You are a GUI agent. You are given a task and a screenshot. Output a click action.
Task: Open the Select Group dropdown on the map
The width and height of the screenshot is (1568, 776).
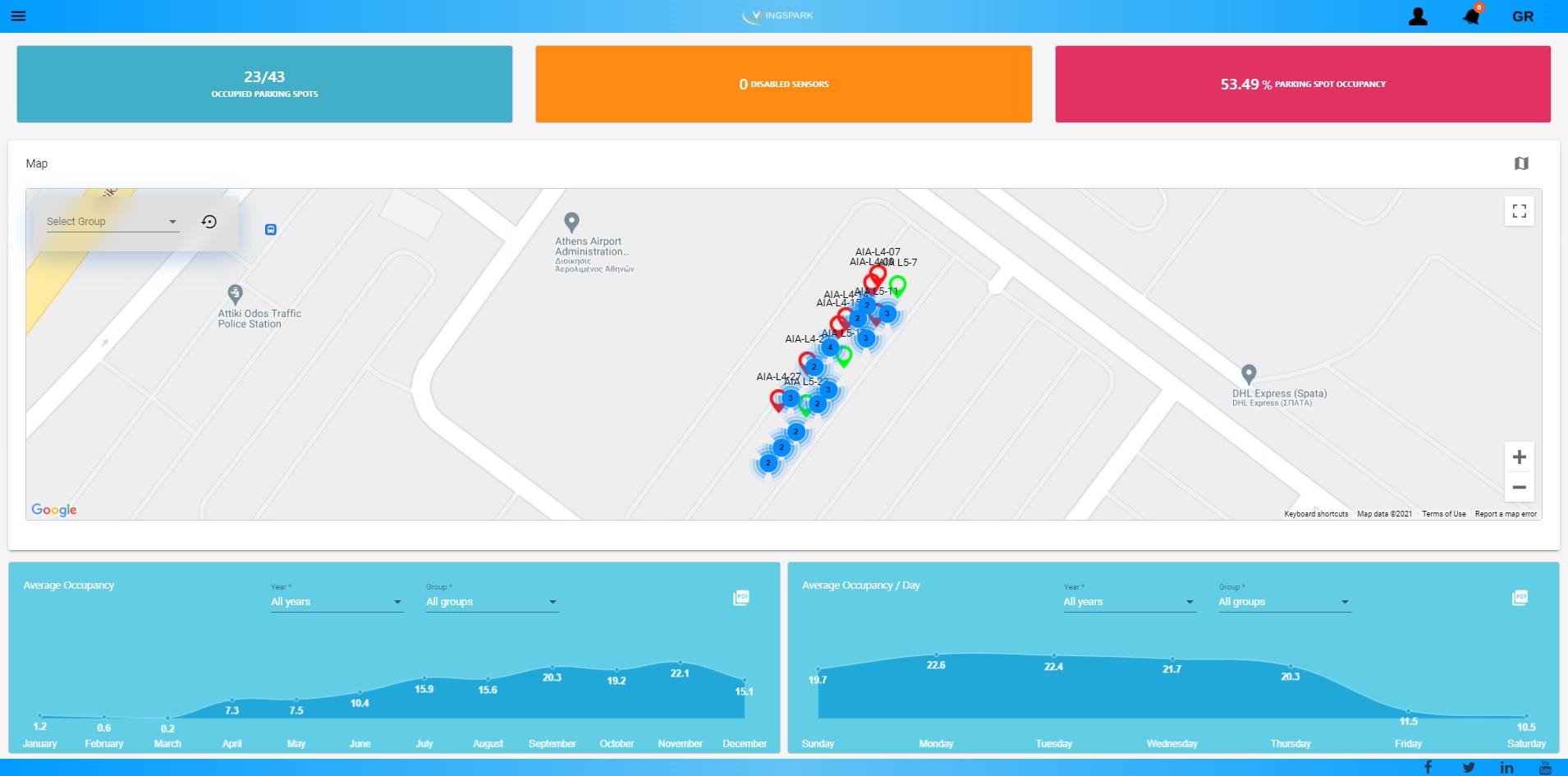[x=112, y=221]
